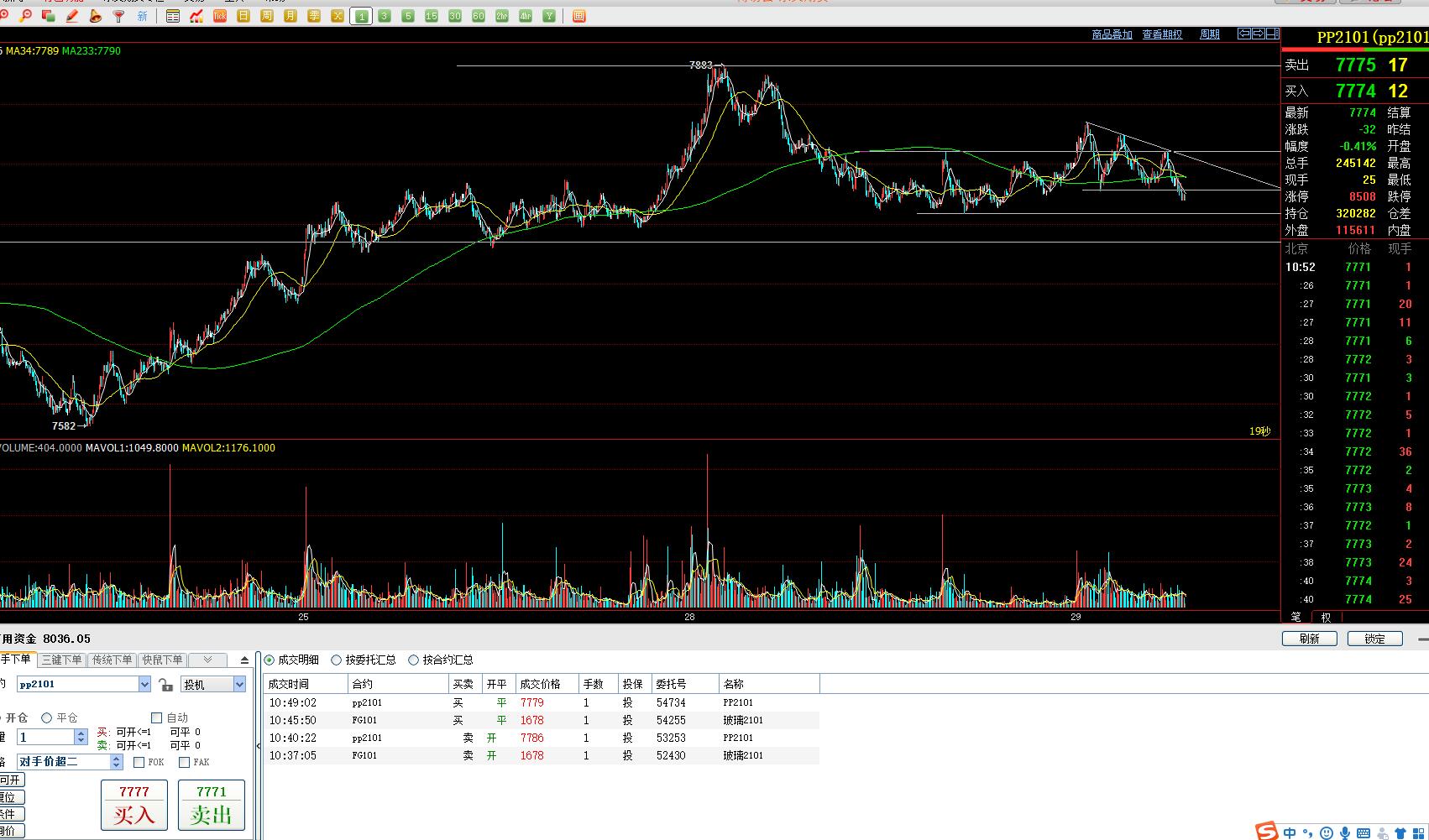
Task: Click the 买入 buy button at 7777
Action: coord(134,805)
